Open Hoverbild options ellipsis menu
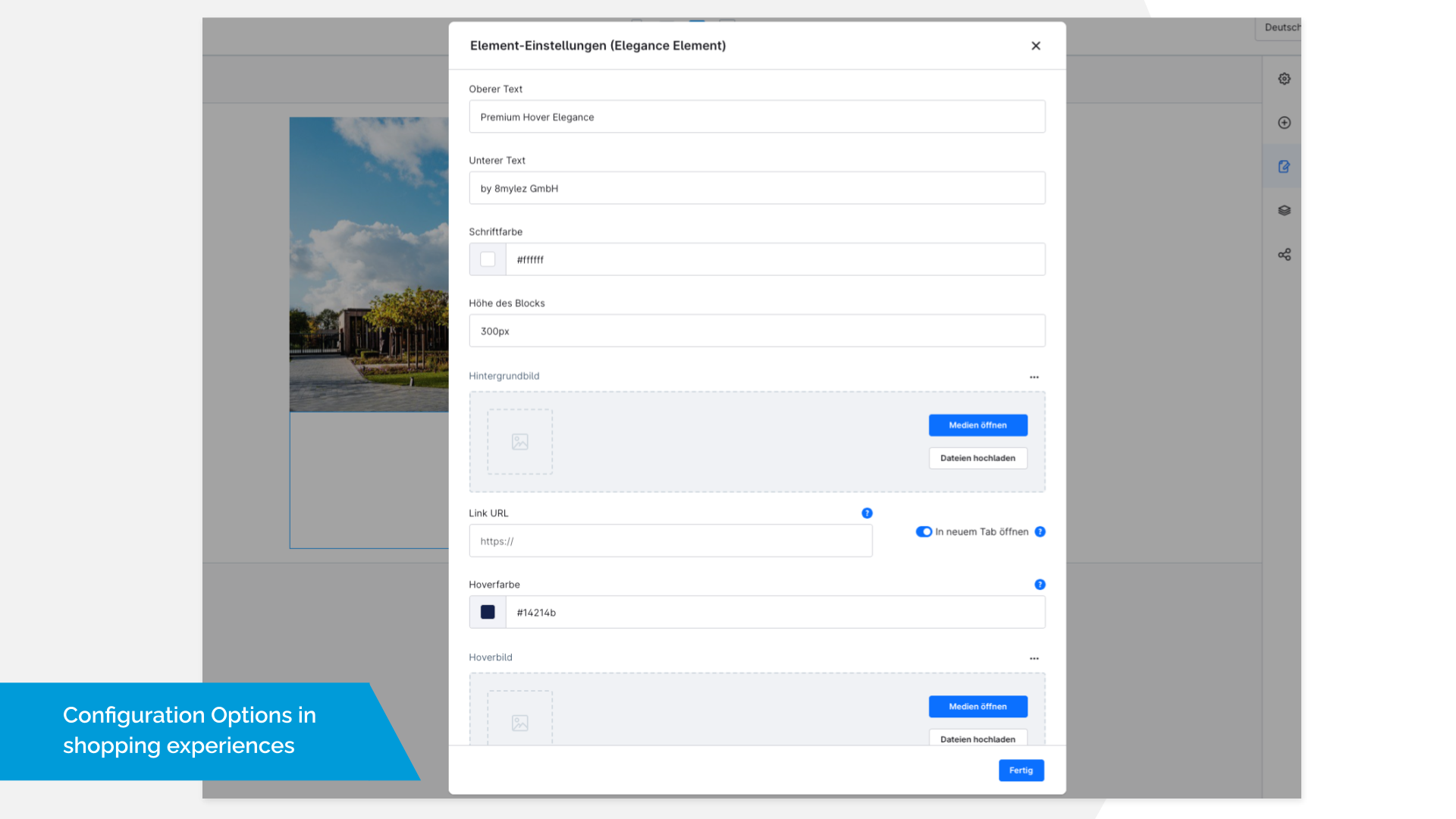The image size is (1456, 819). point(1034,658)
